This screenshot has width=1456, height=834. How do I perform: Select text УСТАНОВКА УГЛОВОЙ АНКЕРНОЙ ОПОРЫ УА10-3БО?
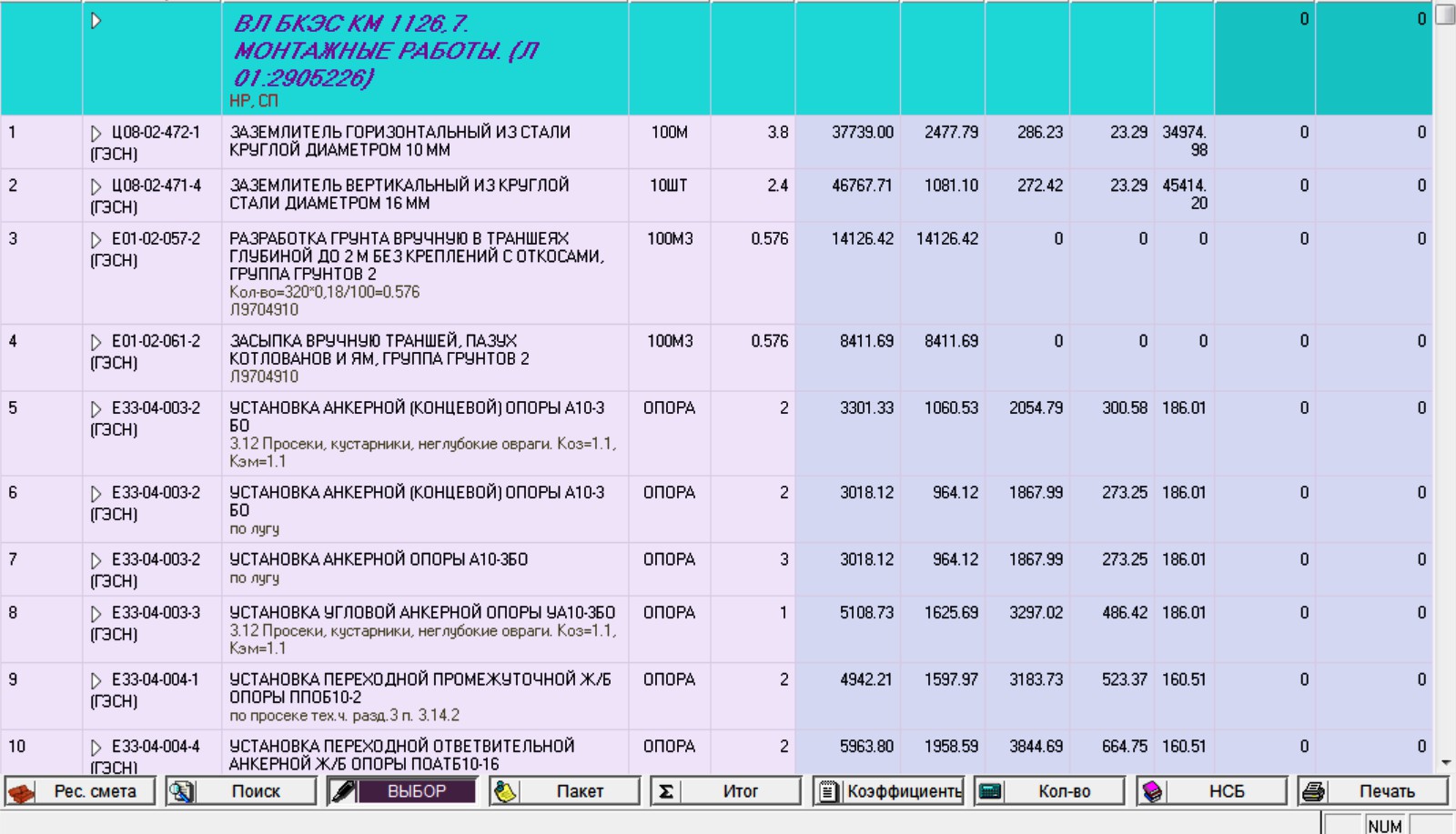422,613
